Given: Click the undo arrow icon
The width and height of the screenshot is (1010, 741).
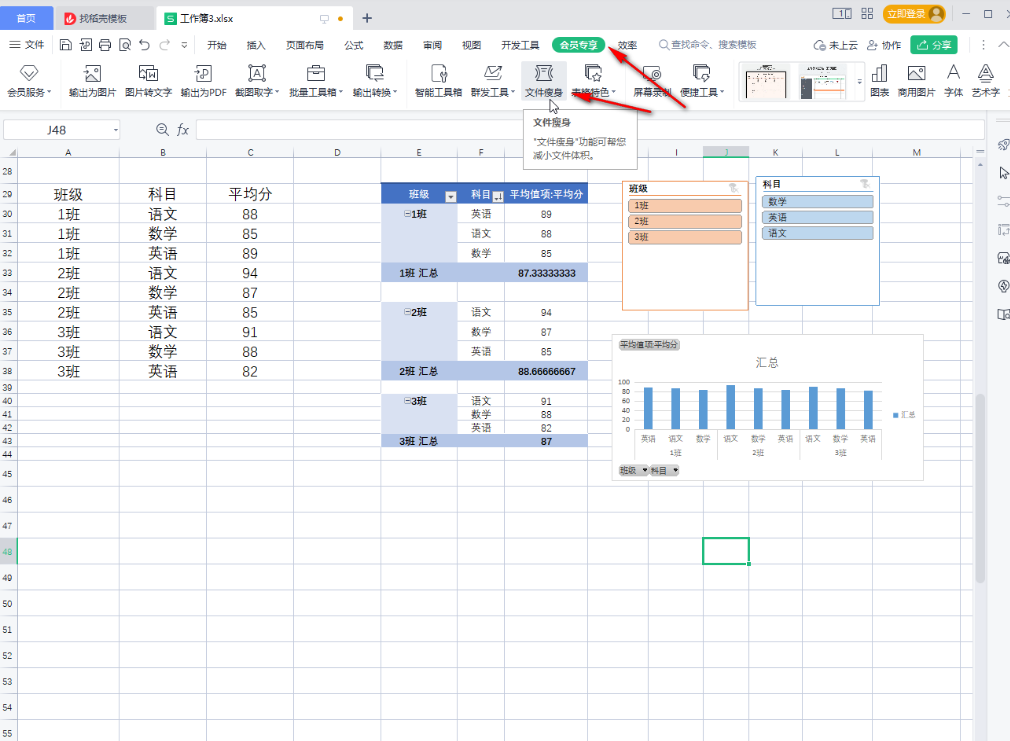Looking at the screenshot, I should point(144,45).
